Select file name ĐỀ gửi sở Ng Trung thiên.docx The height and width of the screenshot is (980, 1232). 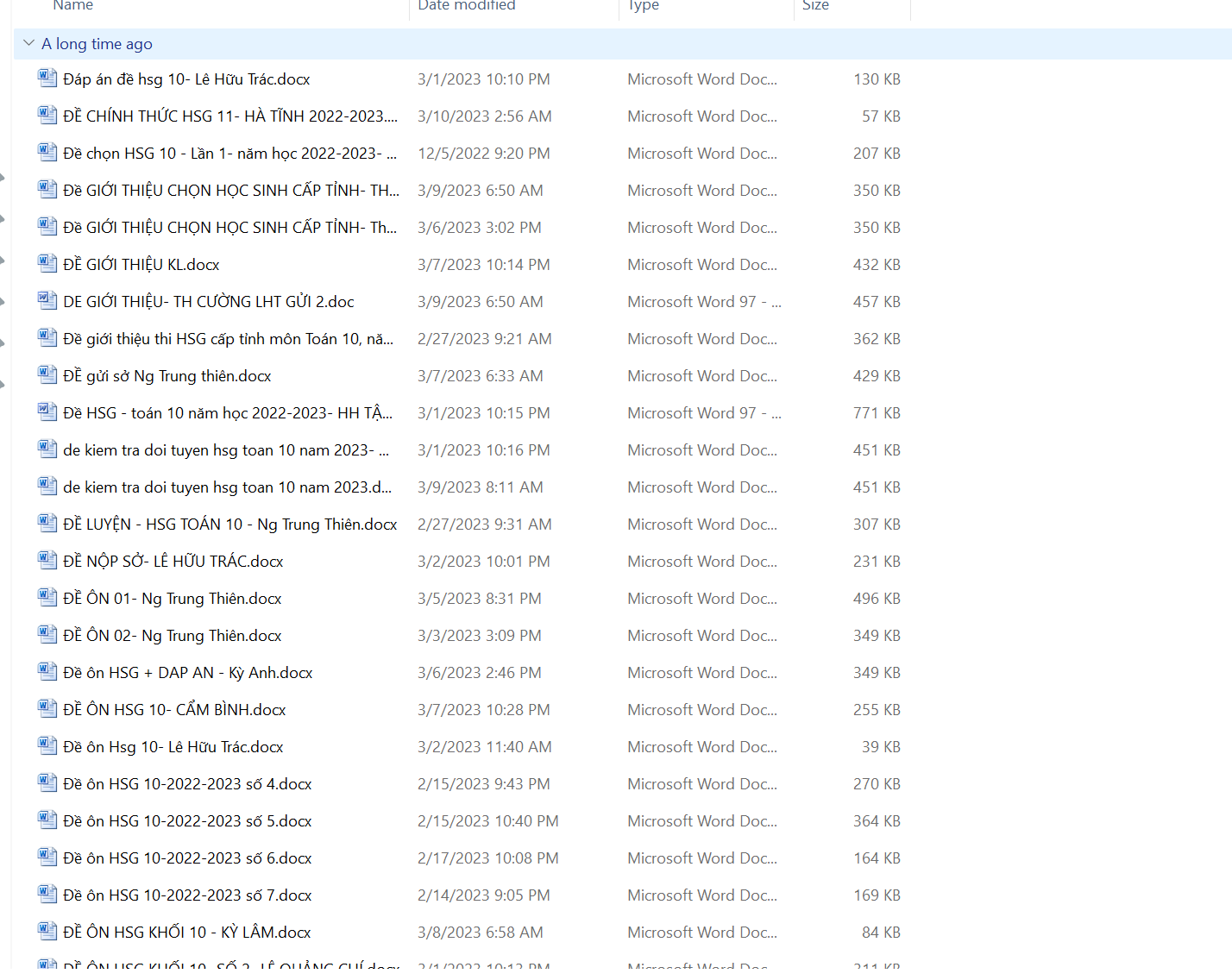pyautogui.click(x=167, y=376)
